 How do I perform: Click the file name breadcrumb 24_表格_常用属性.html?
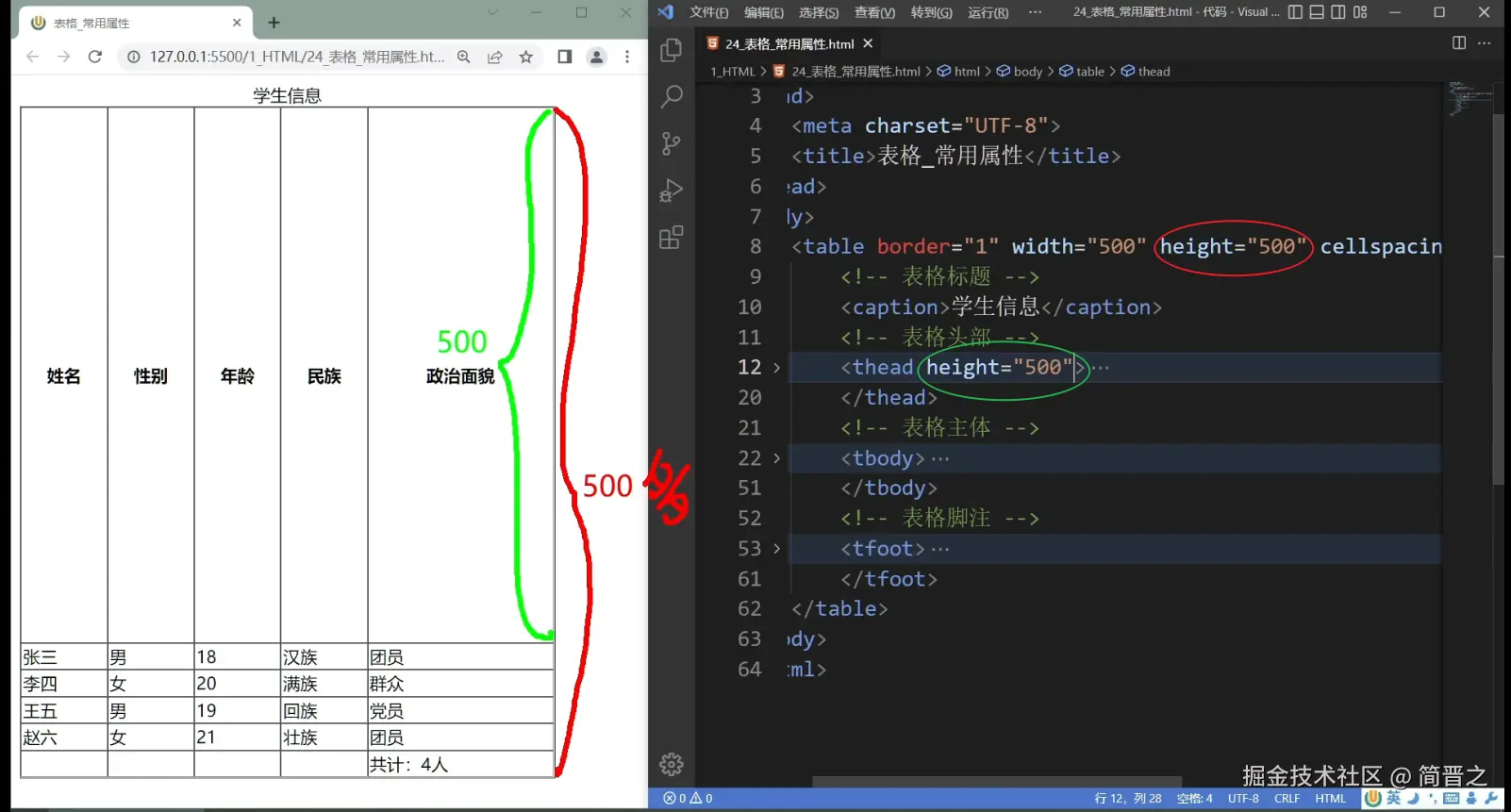[847, 72]
